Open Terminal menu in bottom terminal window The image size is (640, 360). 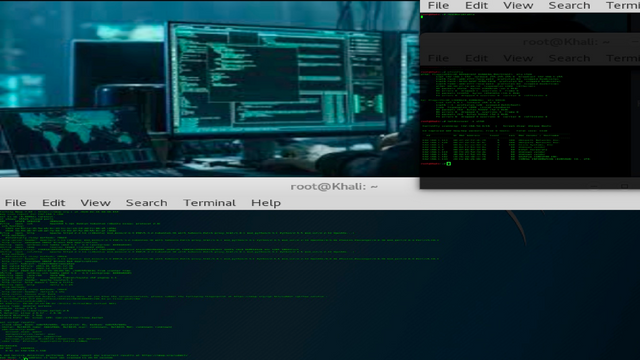[209, 203]
